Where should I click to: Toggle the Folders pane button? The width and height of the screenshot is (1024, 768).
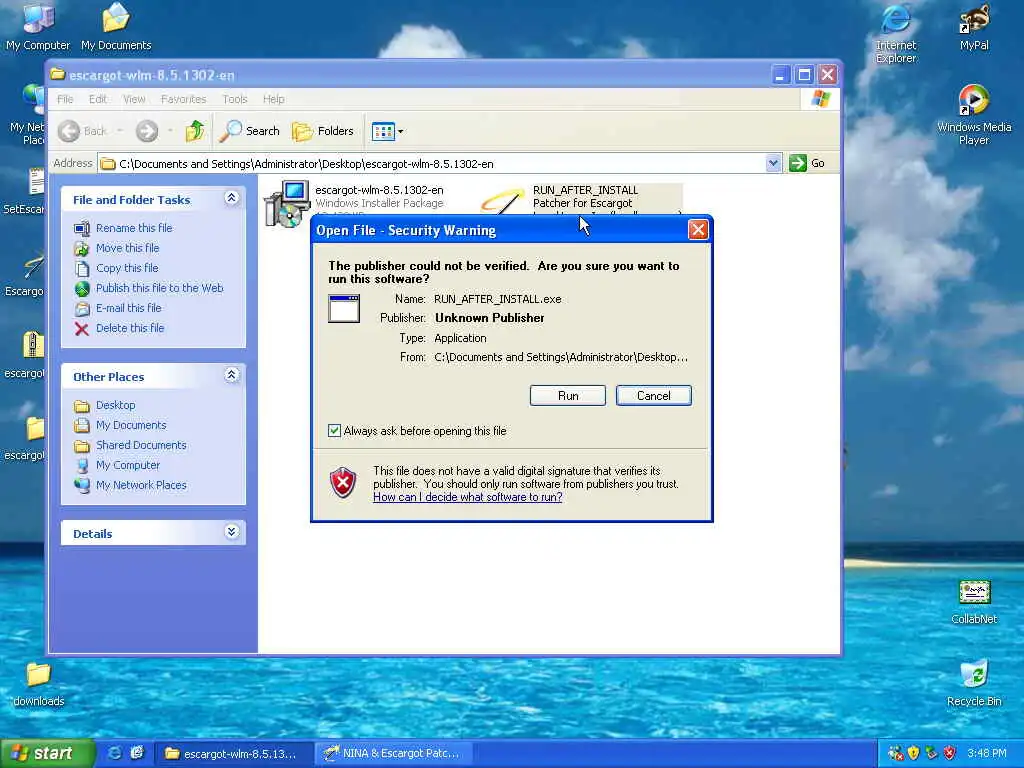coord(323,131)
